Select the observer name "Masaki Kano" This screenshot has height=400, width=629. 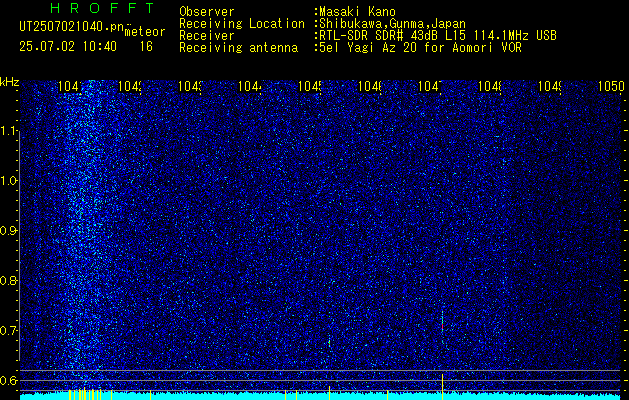click(x=357, y=12)
